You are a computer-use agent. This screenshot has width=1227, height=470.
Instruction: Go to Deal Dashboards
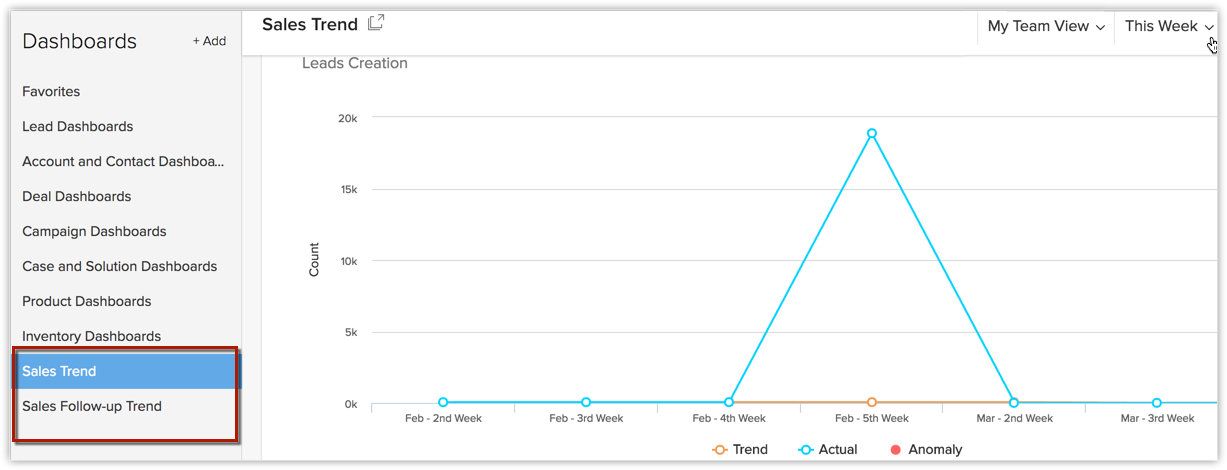point(76,196)
